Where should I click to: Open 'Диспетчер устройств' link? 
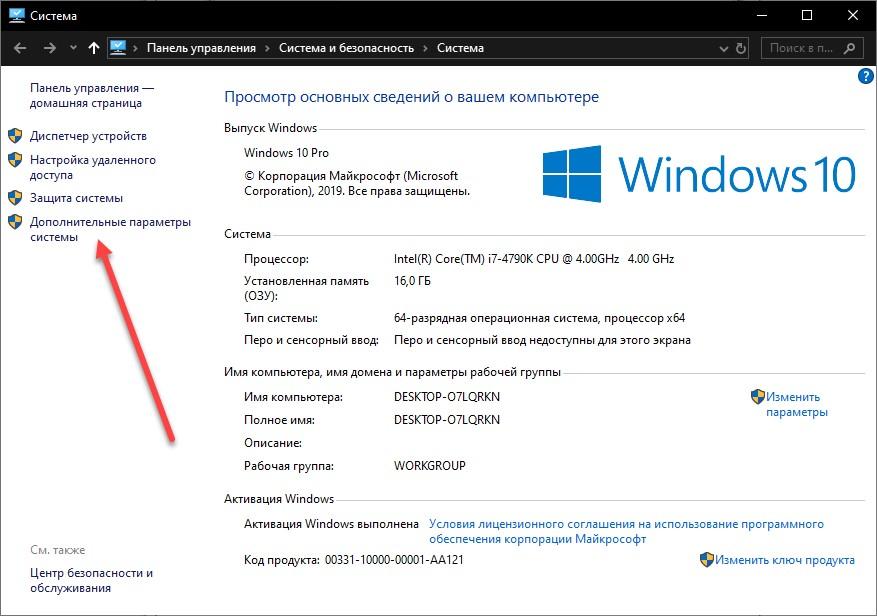pos(88,136)
